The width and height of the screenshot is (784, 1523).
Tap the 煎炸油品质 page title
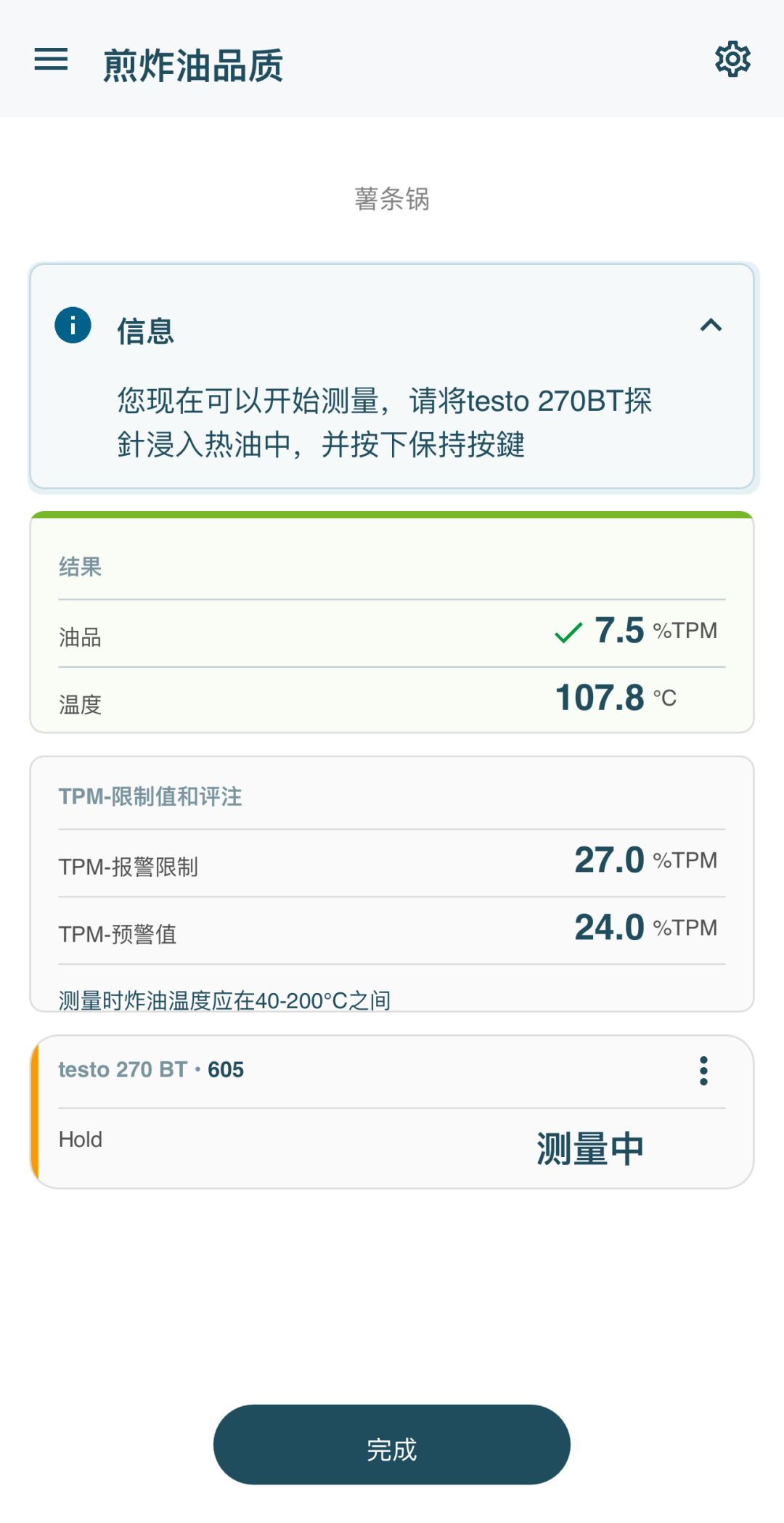coord(193,65)
